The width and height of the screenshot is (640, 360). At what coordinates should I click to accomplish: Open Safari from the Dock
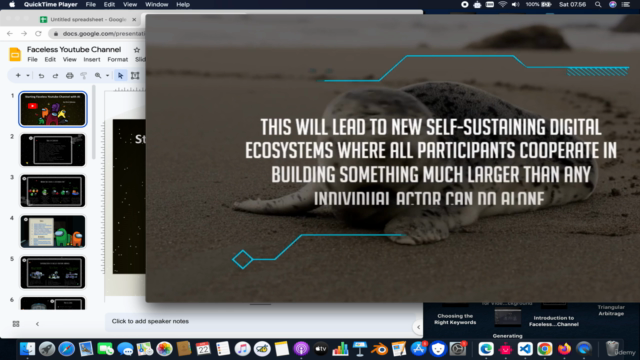(x=67, y=349)
